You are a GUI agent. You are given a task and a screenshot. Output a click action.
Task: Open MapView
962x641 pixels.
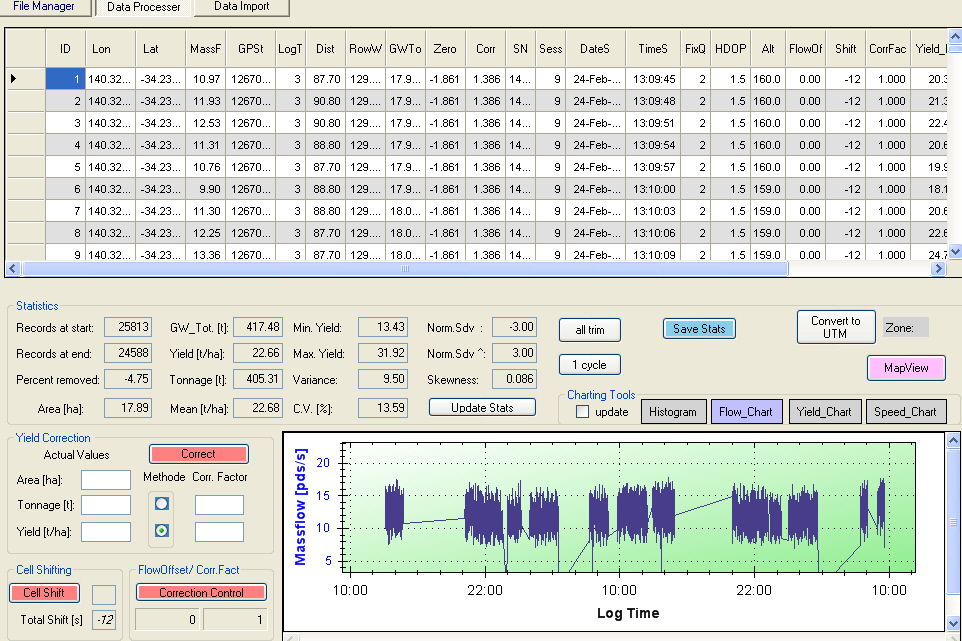point(906,368)
